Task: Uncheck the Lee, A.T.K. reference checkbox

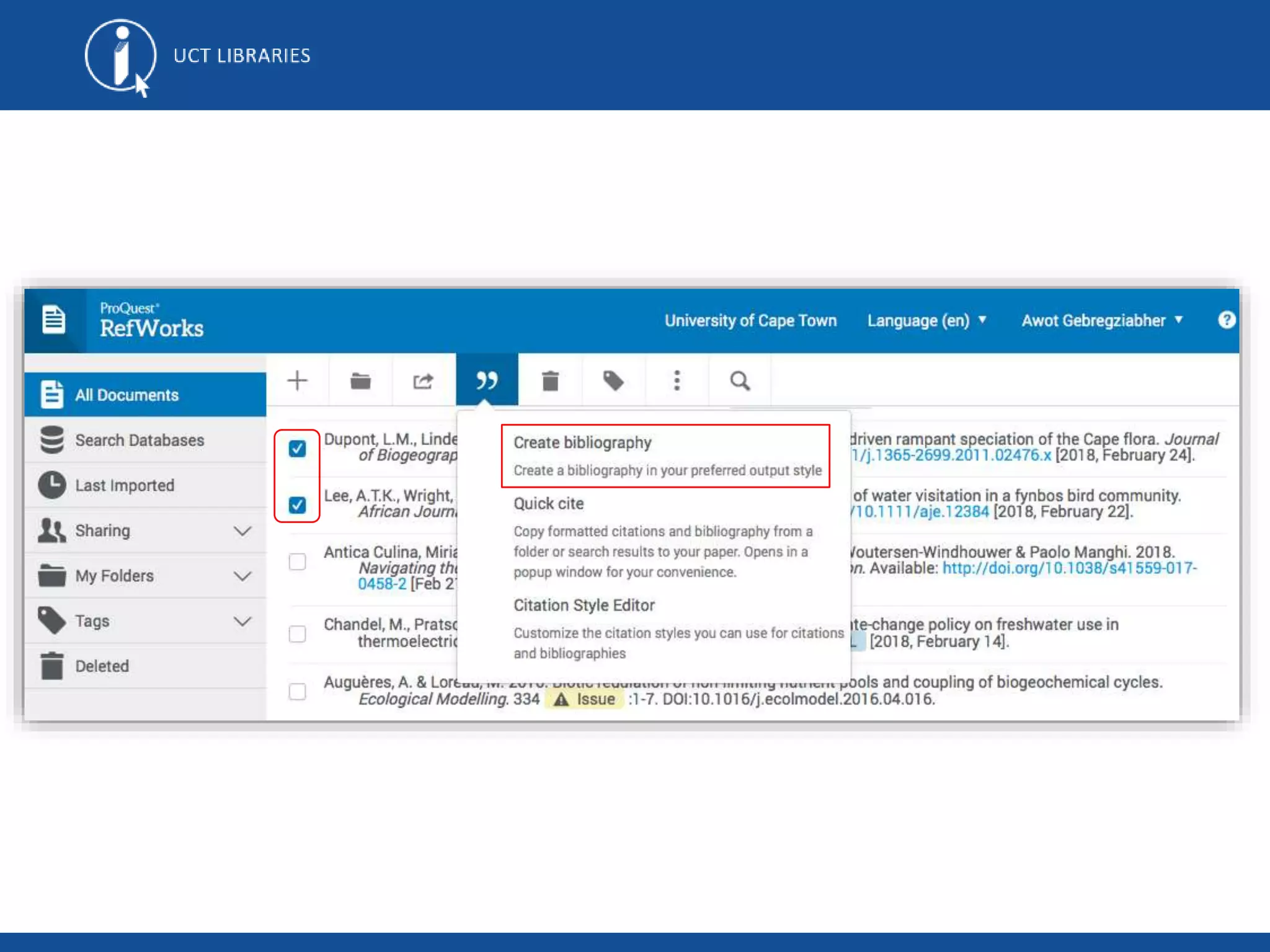Action: (x=298, y=505)
